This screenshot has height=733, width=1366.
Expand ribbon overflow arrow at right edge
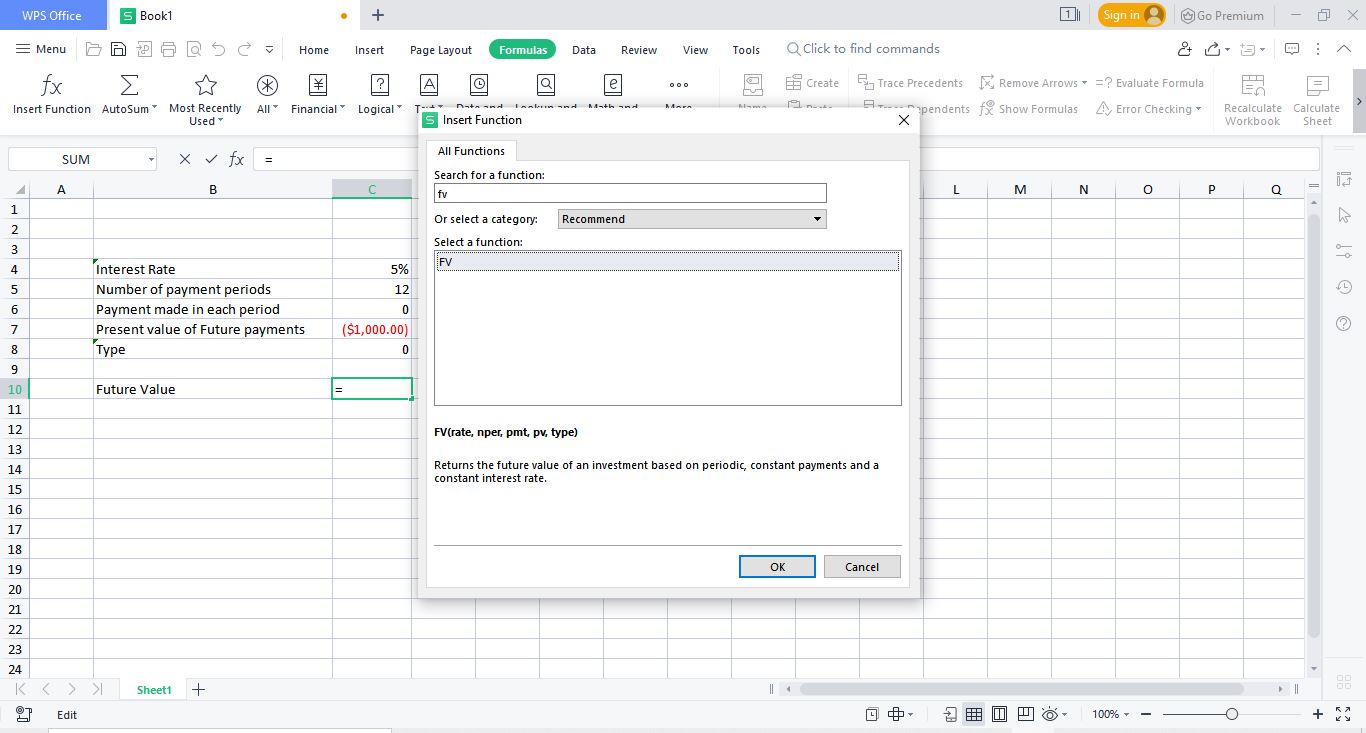pyautogui.click(x=1358, y=101)
